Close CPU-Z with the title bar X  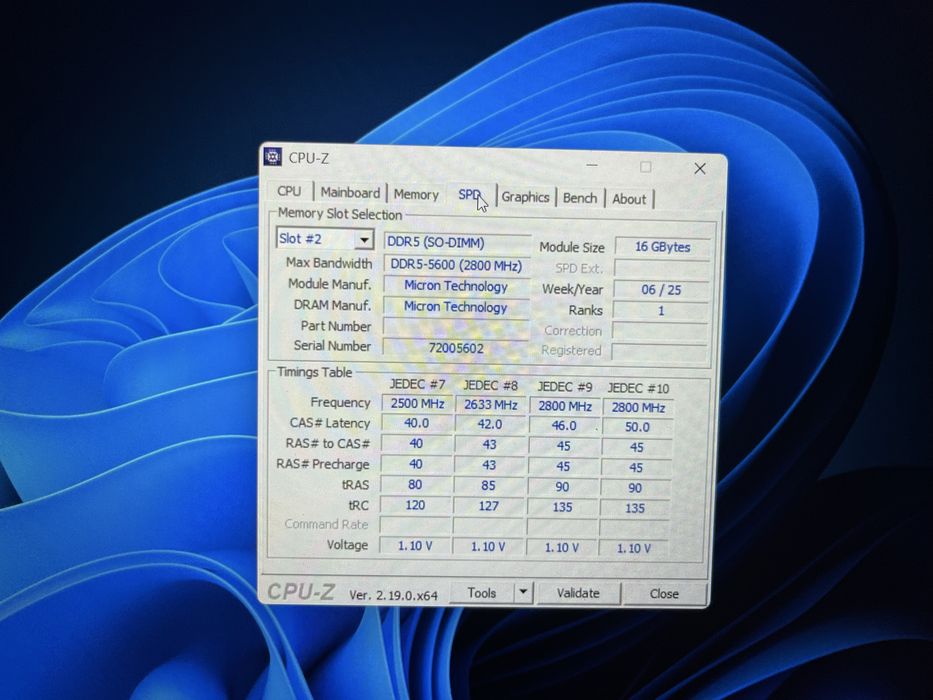coord(700,168)
